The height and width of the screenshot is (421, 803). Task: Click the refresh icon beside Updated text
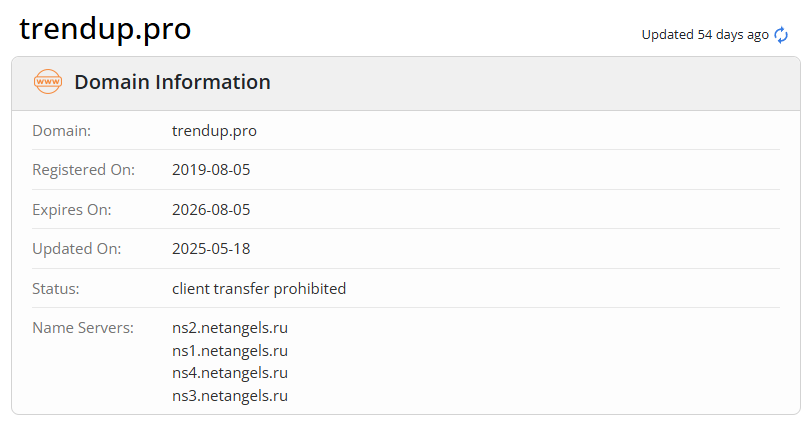pos(781,35)
